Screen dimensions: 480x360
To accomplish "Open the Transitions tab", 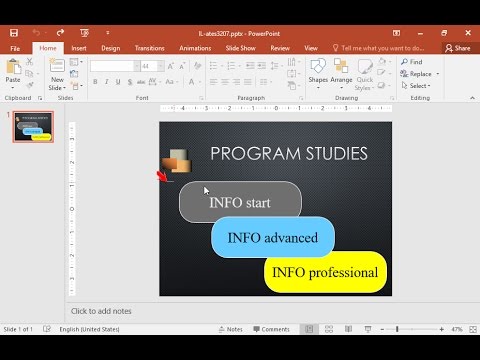I will click(x=150, y=48).
